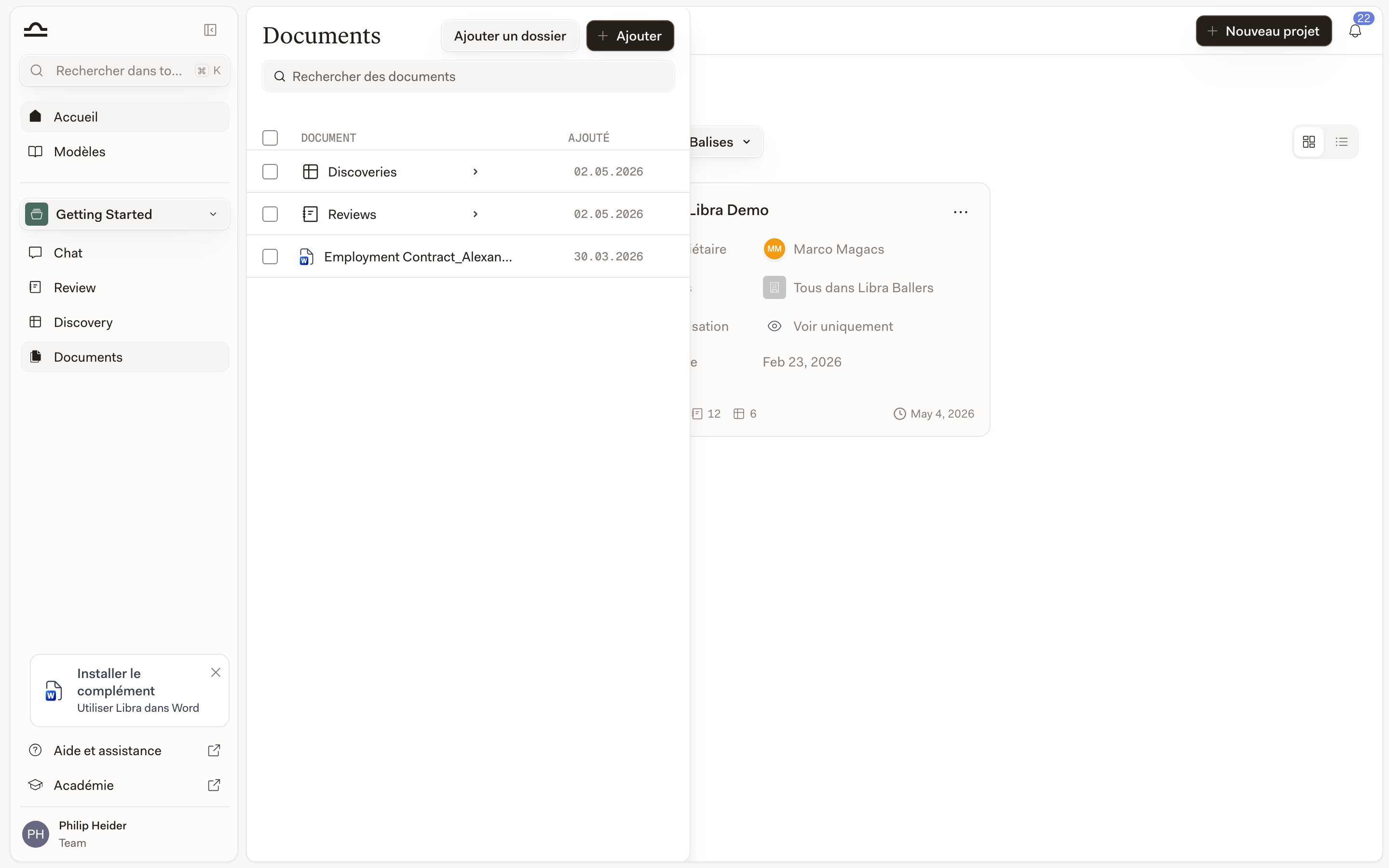Open Discovery in sidebar
1389x868 pixels.
click(125, 322)
